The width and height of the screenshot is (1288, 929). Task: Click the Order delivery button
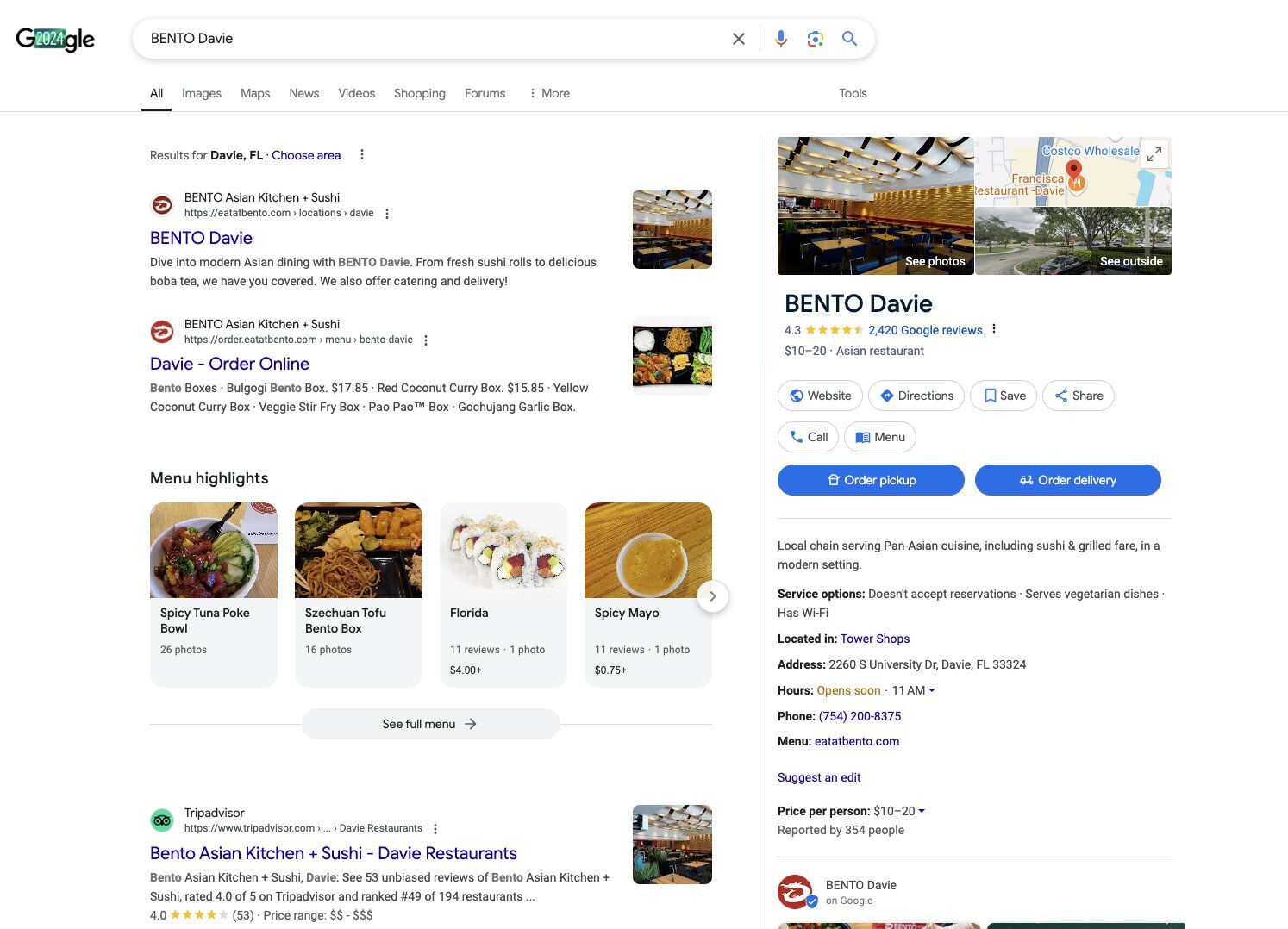[x=1068, y=480]
